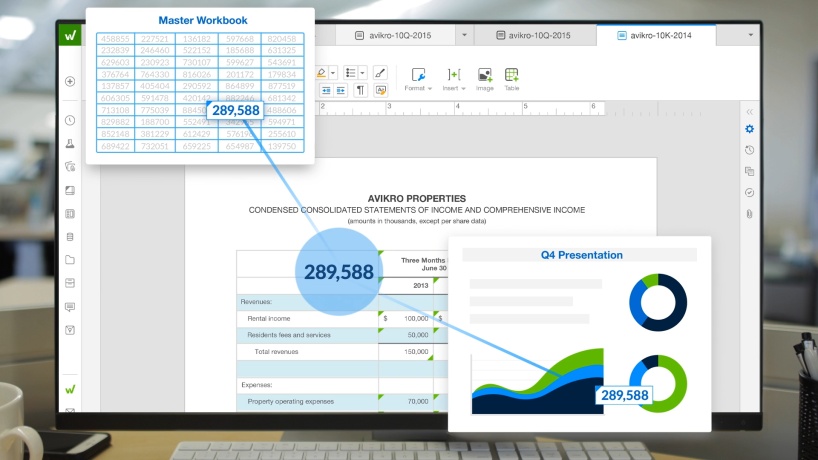Screen dimensions: 818x460
Task: Click the copy pages icon in right panel
Action: click(750, 171)
